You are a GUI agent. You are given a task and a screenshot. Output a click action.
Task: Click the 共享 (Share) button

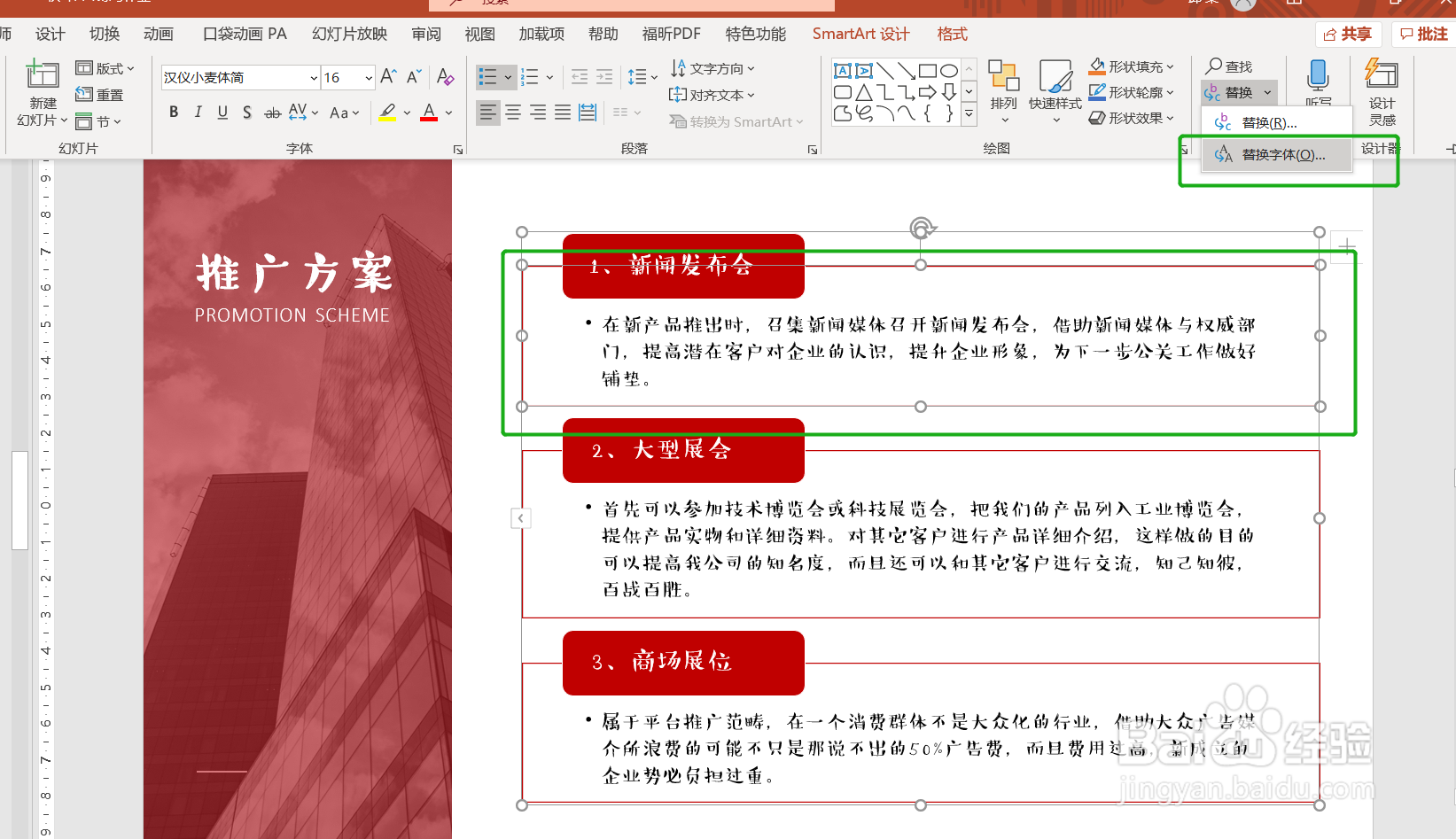(1348, 34)
